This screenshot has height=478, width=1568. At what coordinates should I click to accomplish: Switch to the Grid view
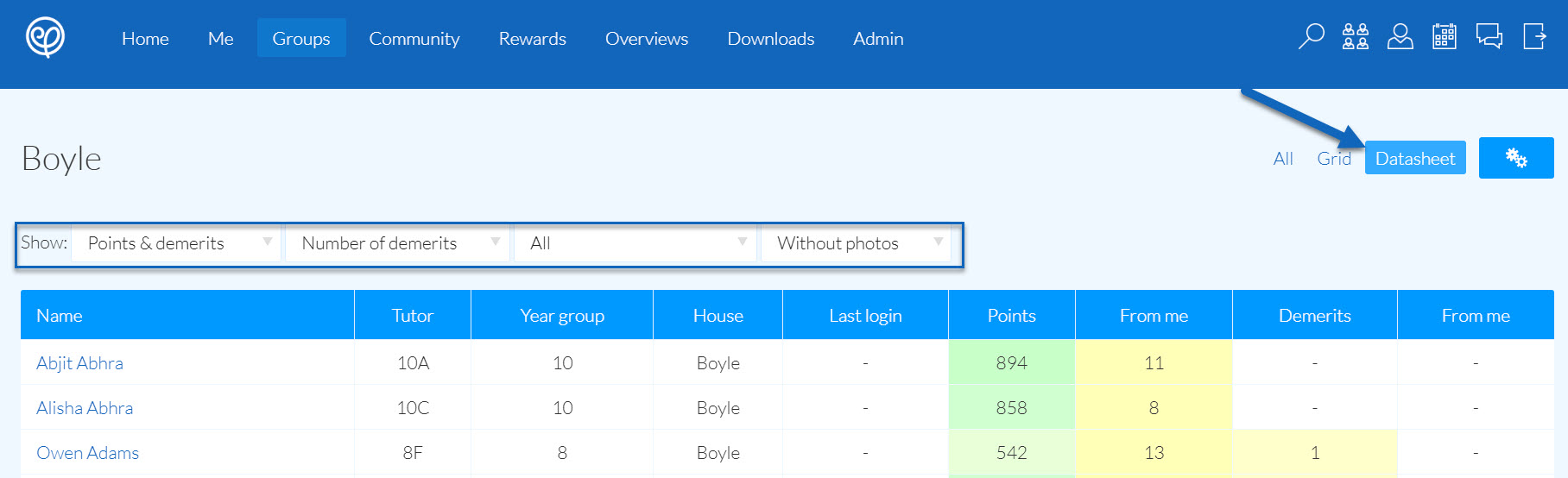[x=1333, y=159]
